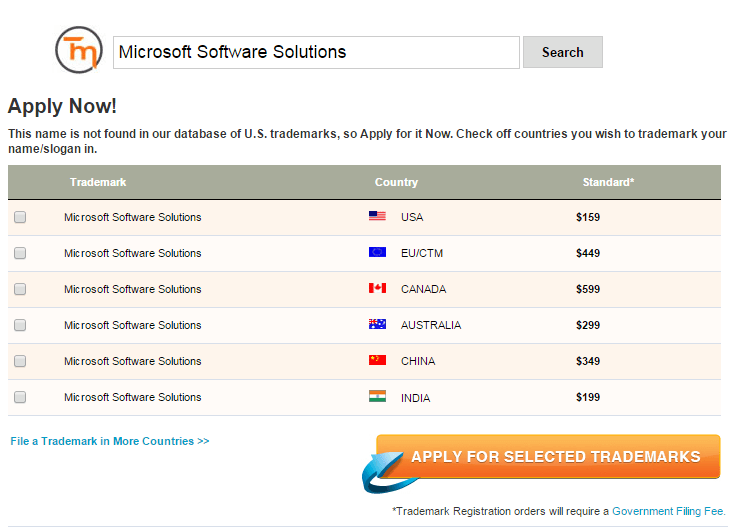Open File a Trademark in More Countries link
Screen dimensions: 738x528
pos(110,441)
